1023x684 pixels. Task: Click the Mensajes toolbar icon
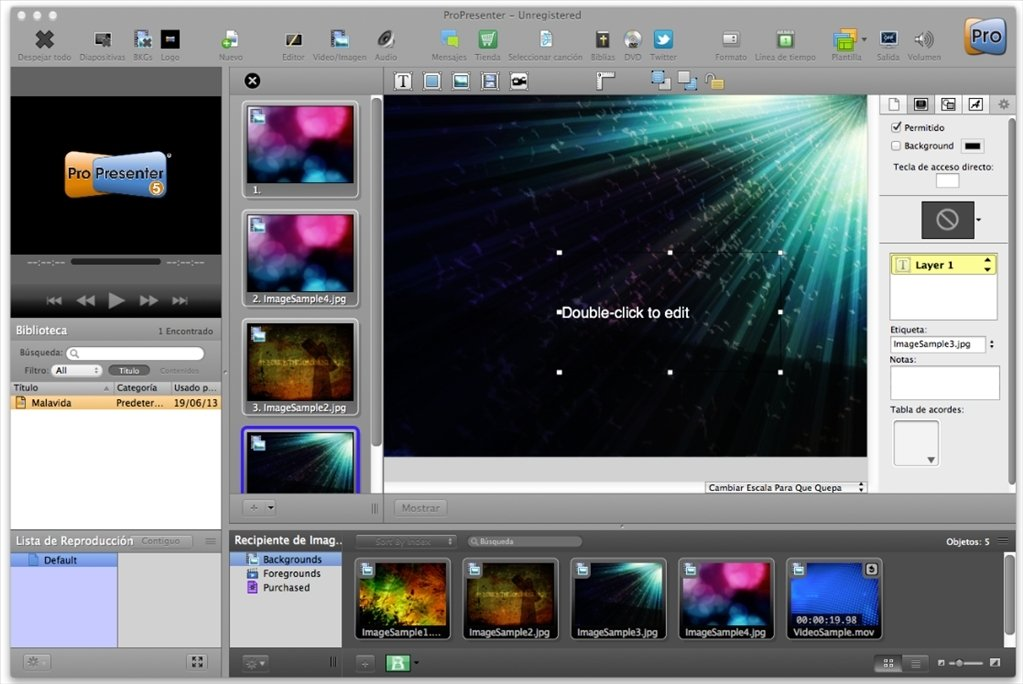[x=449, y=40]
